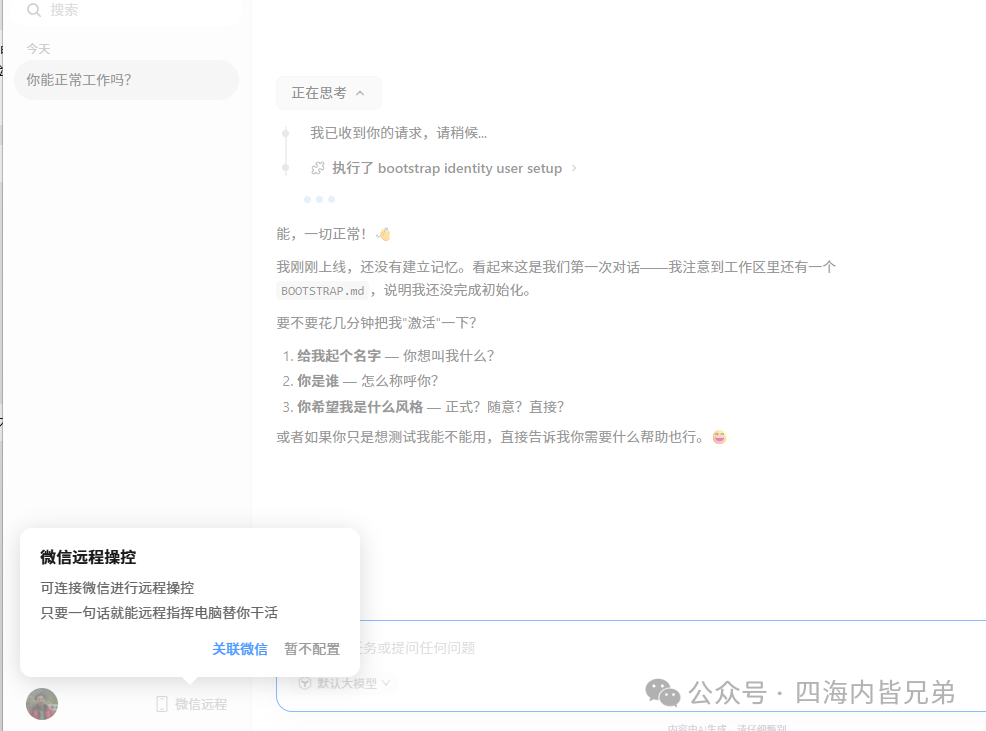Click the bold text 你希望我是什么风格
This screenshot has width=986, height=731.
pos(360,407)
